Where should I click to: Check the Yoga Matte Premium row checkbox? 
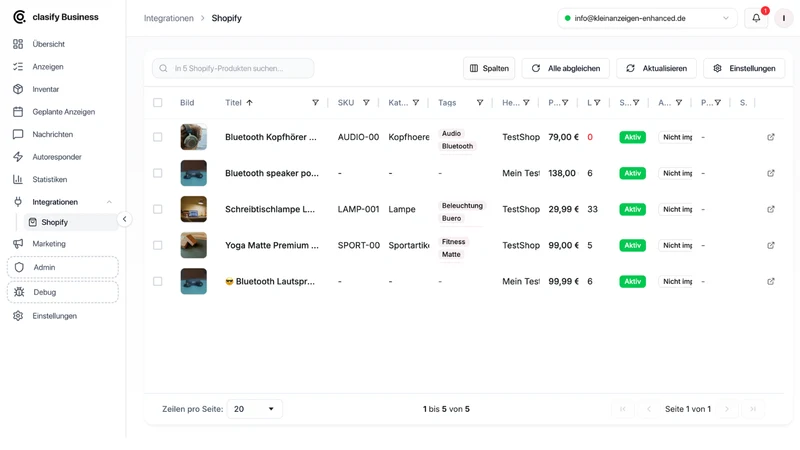click(x=158, y=245)
